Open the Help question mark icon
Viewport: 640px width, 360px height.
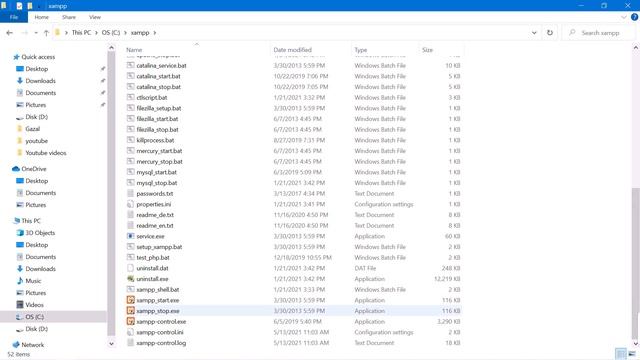click(634, 17)
